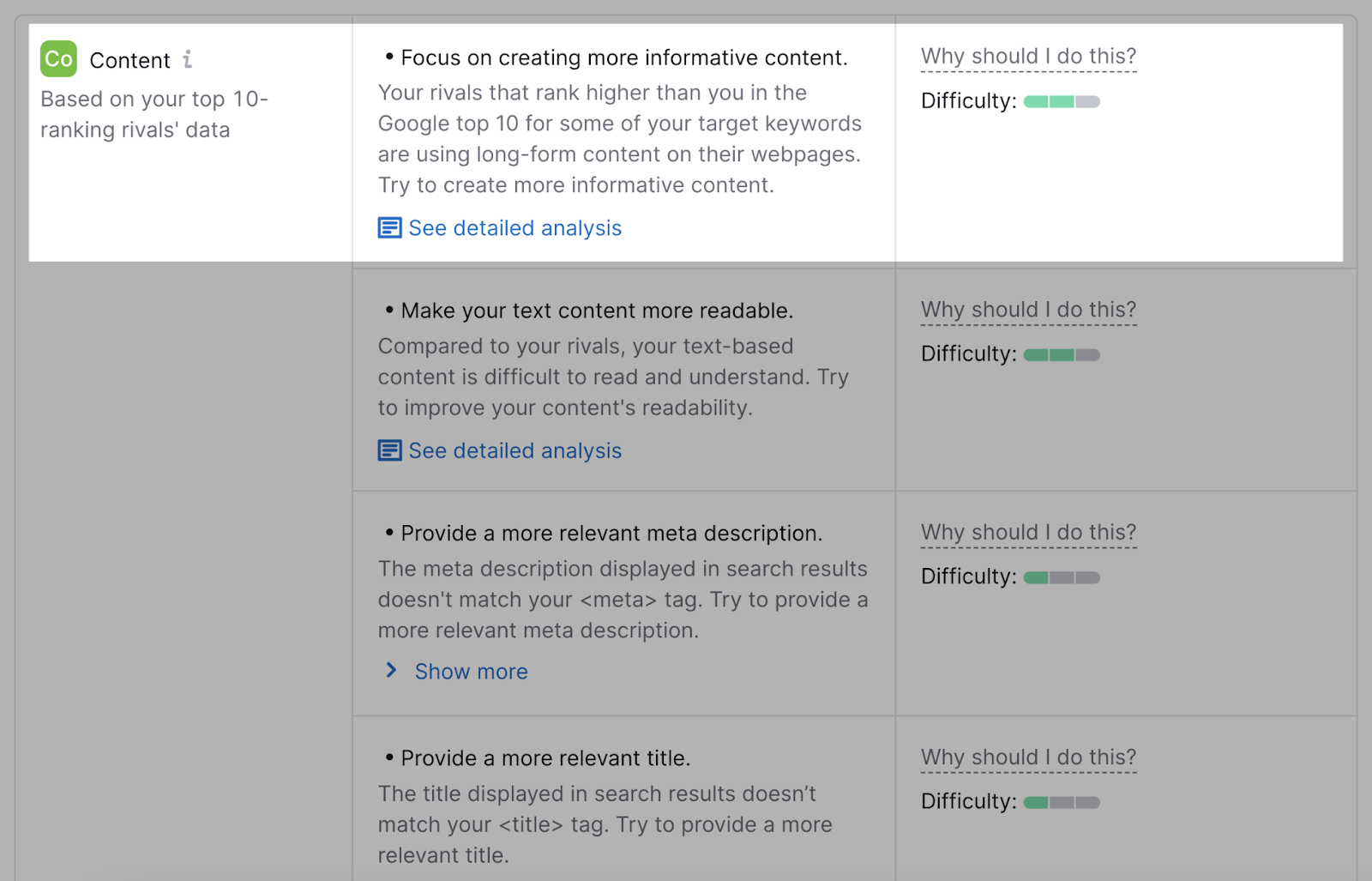Open why should I do this for title recommendation

tap(1028, 757)
